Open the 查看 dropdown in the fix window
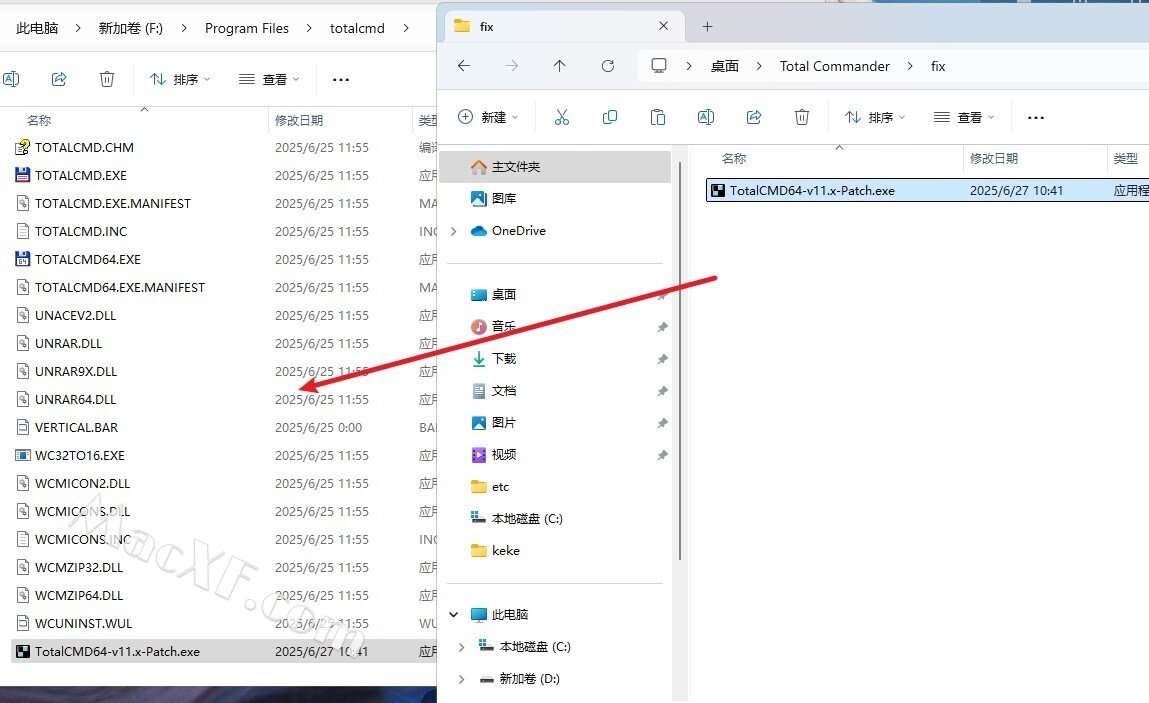 coord(964,117)
